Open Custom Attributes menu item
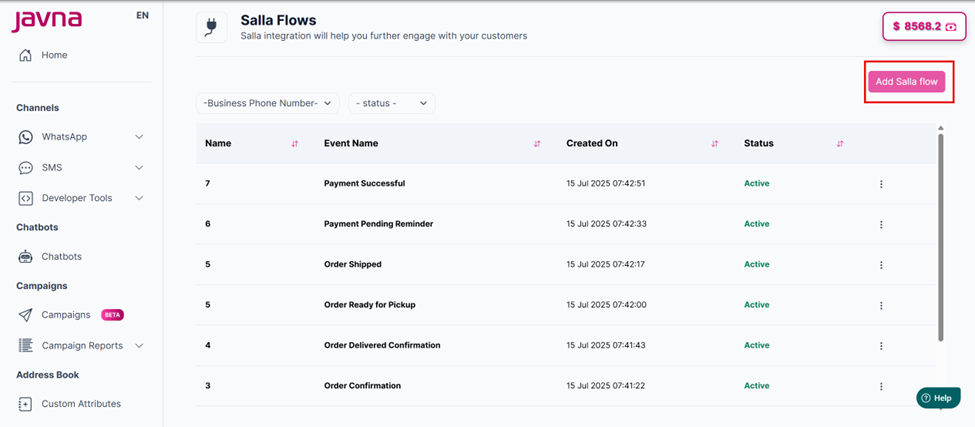The height and width of the screenshot is (427, 975). click(81, 404)
